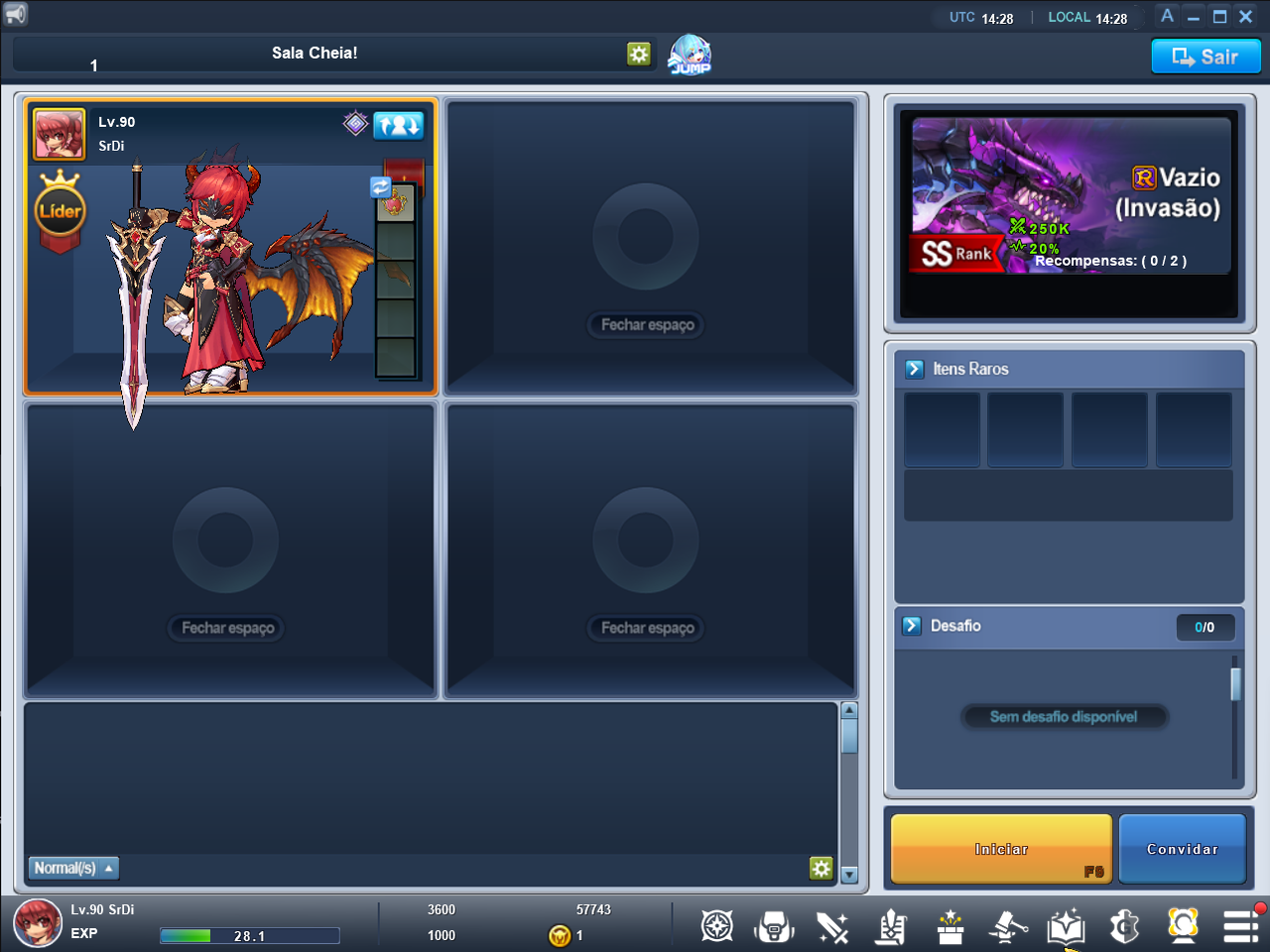Click the Desafio 0/0 counter
Viewport: 1270px width, 952px height.
(1206, 628)
